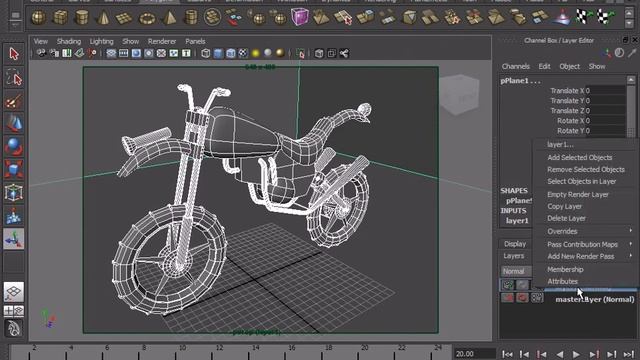Open Object menu in Channel Box
This screenshot has height=360, width=640.
(569, 66)
